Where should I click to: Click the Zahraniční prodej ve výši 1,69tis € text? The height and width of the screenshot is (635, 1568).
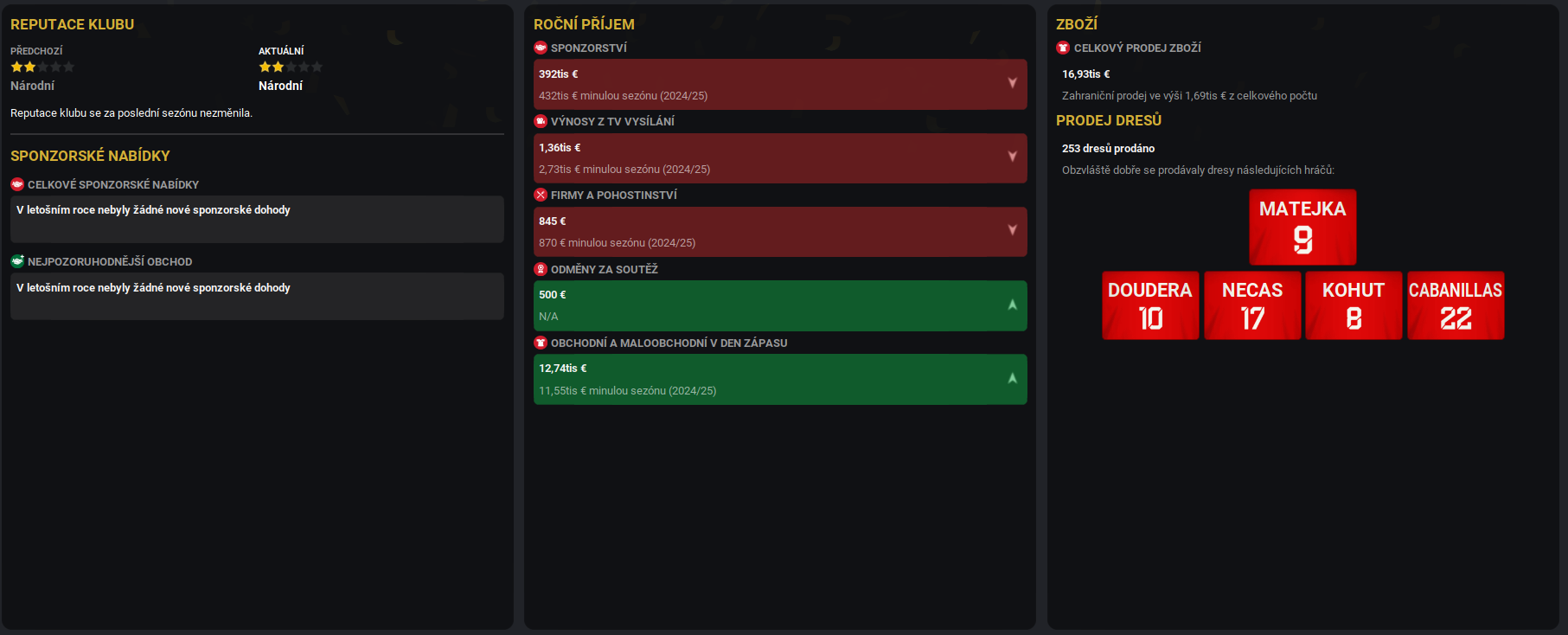(1189, 96)
